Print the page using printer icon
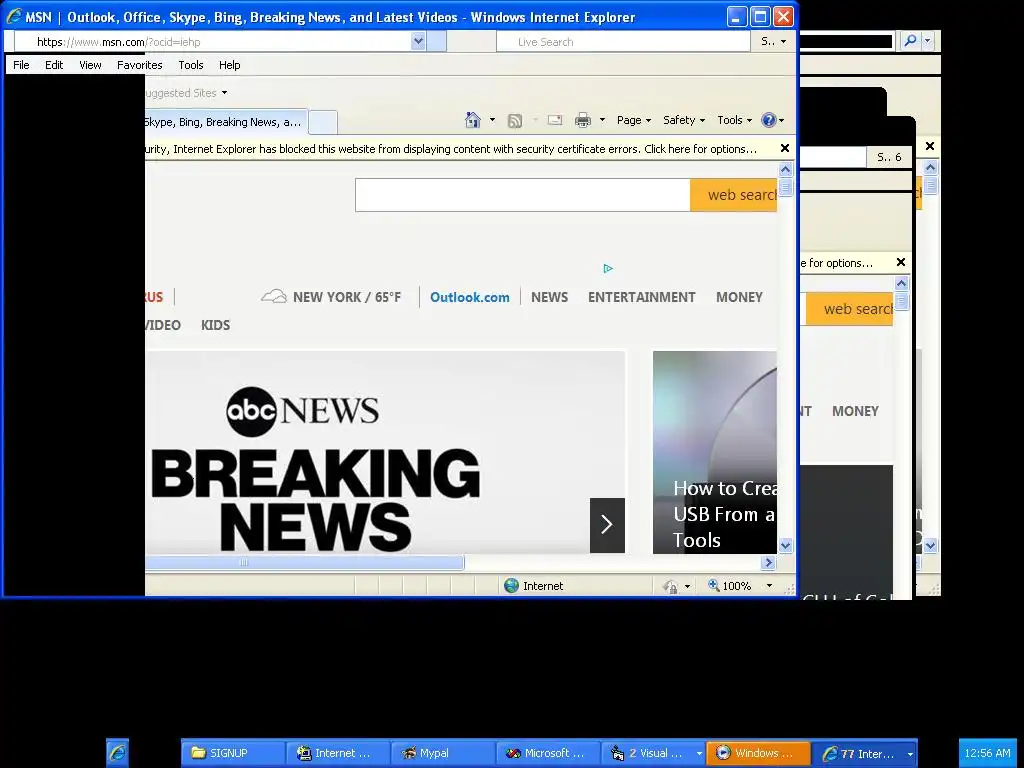The height and width of the screenshot is (768, 1024). point(583,120)
